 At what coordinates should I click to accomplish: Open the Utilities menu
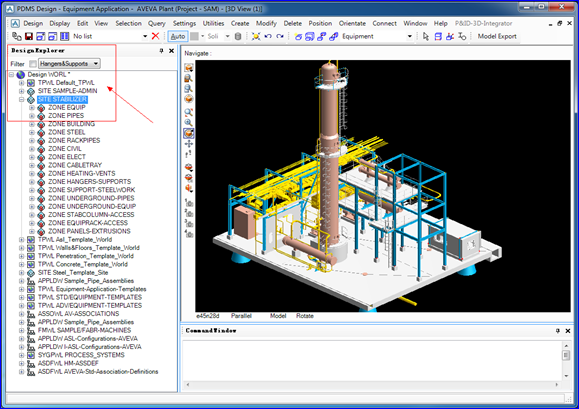click(x=213, y=23)
